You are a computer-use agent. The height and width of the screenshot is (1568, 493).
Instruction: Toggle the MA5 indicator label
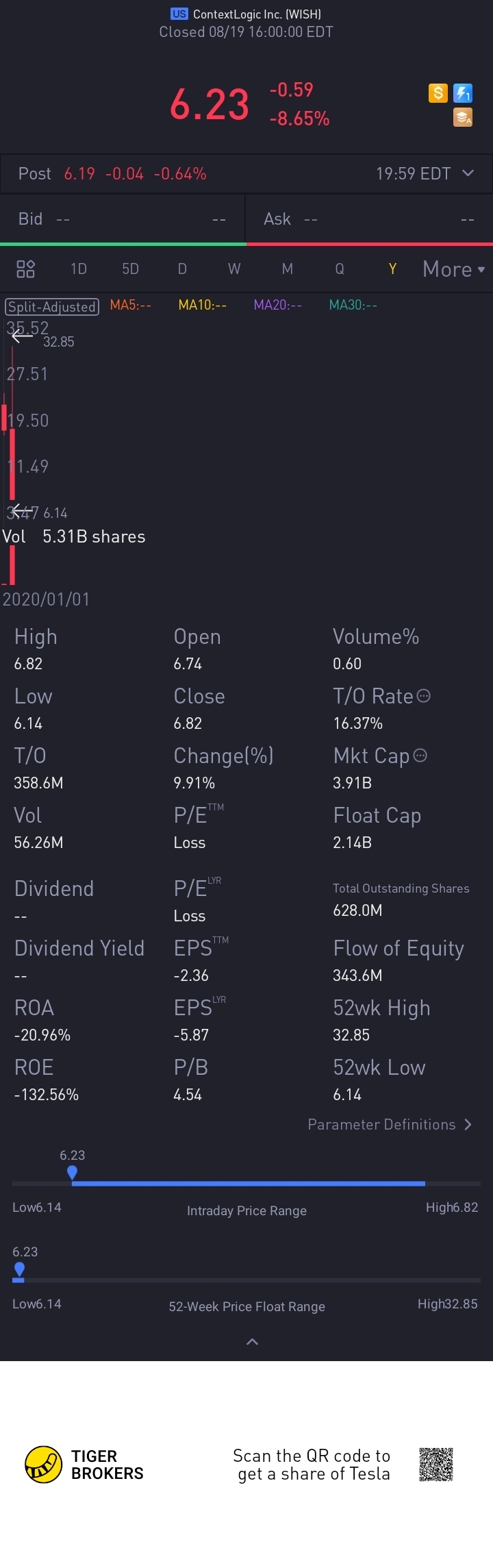[130, 305]
